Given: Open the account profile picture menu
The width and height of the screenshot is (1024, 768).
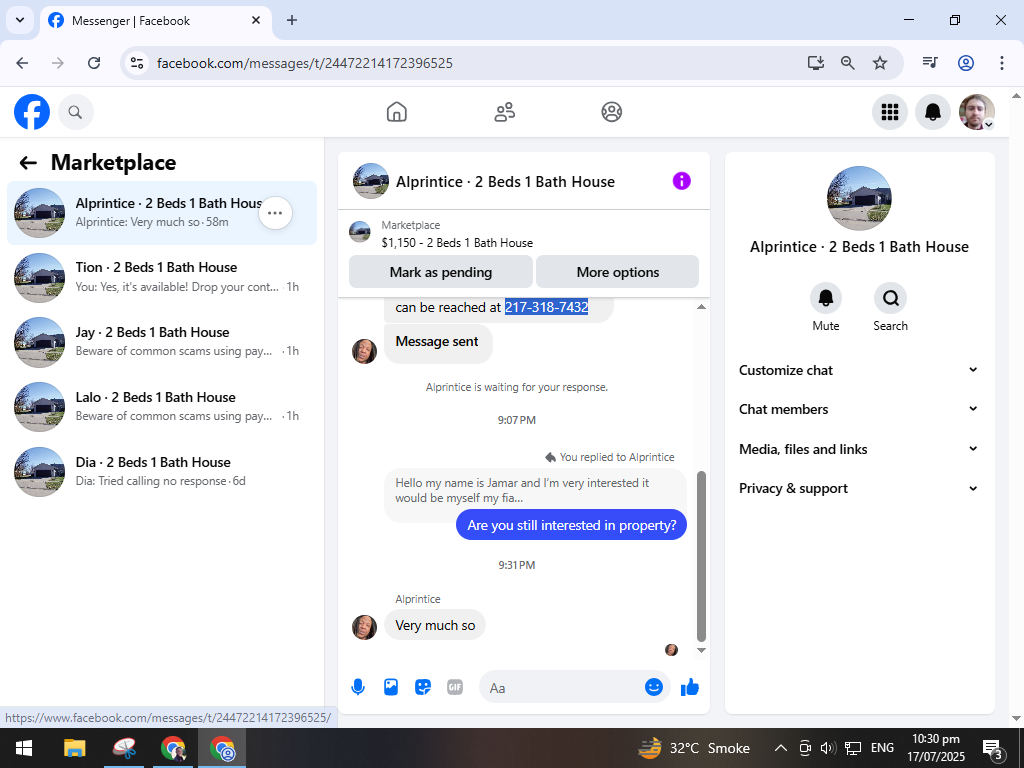Looking at the screenshot, I should 976,112.
